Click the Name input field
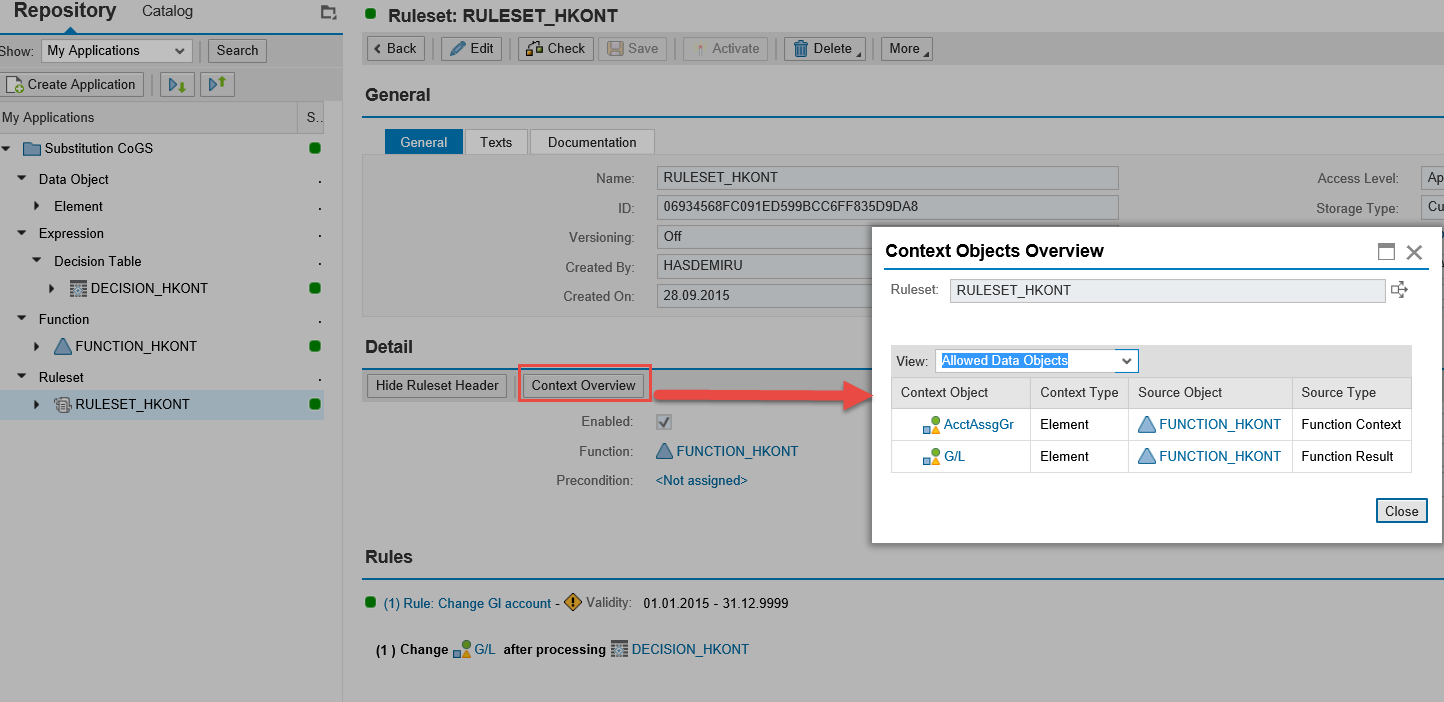This screenshot has height=702, width=1444. tap(887, 178)
